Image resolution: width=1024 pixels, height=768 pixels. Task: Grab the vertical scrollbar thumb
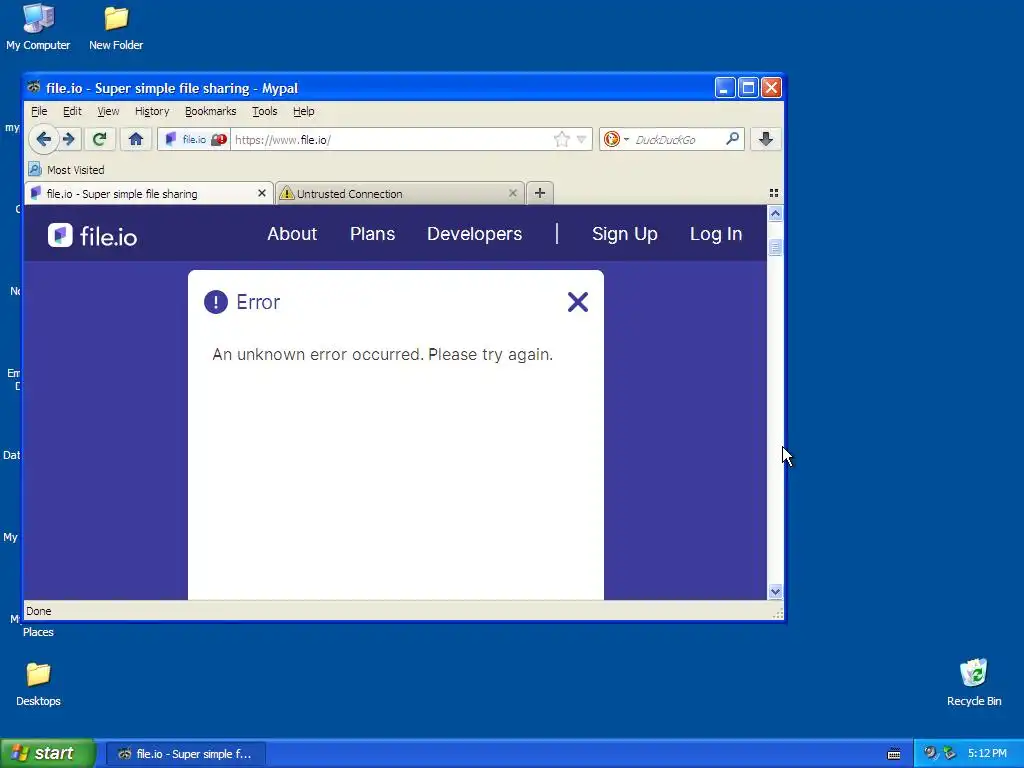tap(775, 248)
